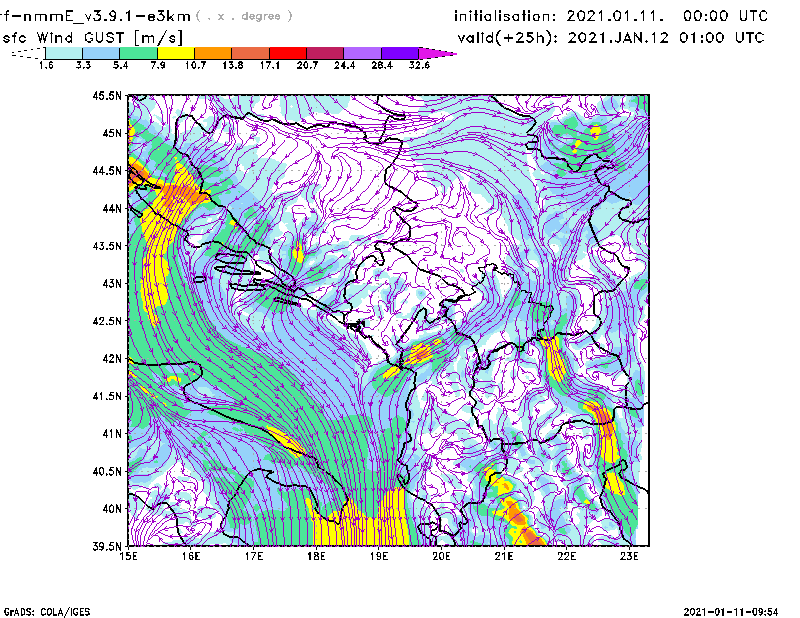This screenshot has height=618, width=800.
Task: Click the '42N' latitude label
Action: click(112, 358)
